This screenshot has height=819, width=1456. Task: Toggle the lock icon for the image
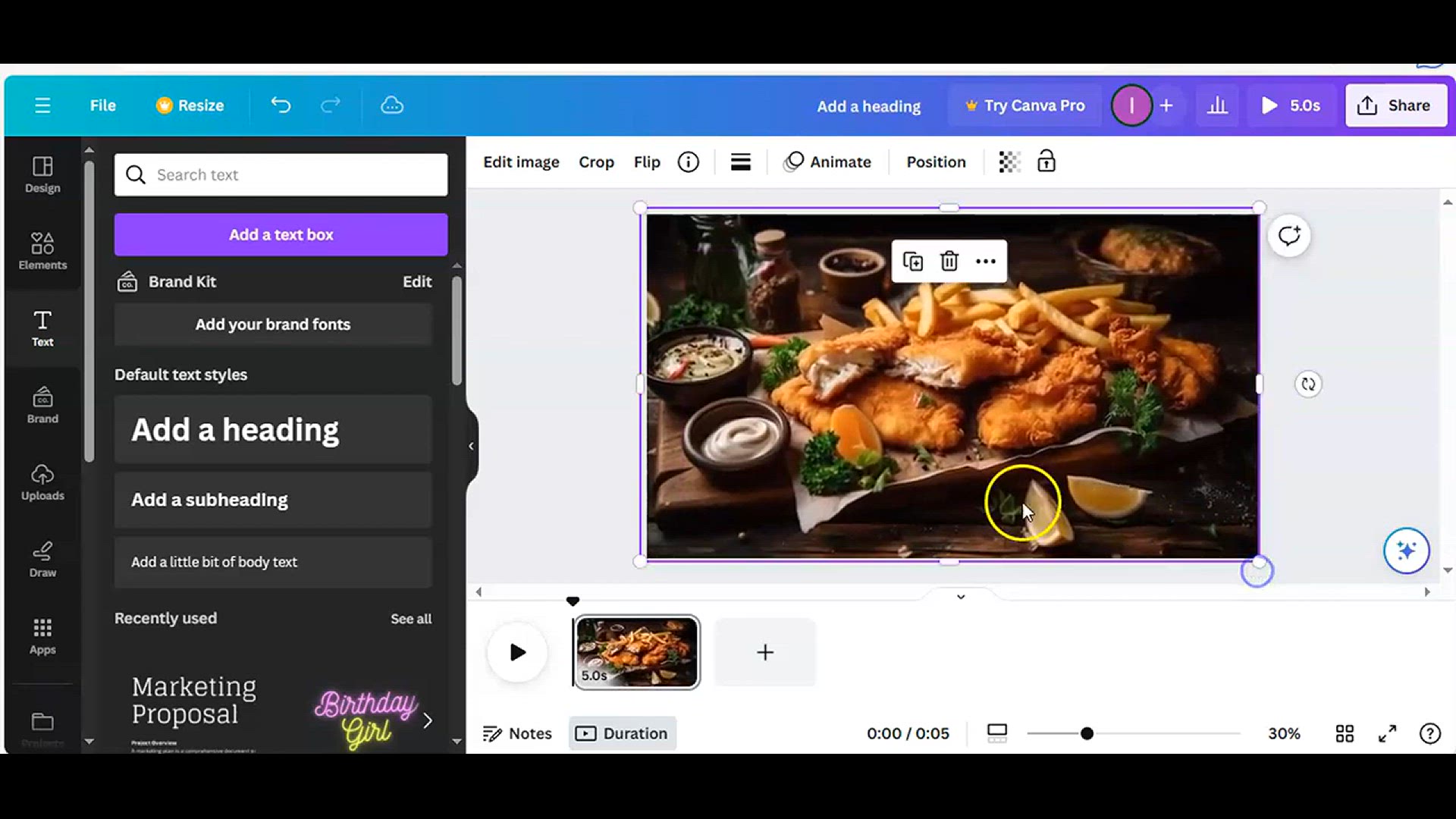(1046, 162)
